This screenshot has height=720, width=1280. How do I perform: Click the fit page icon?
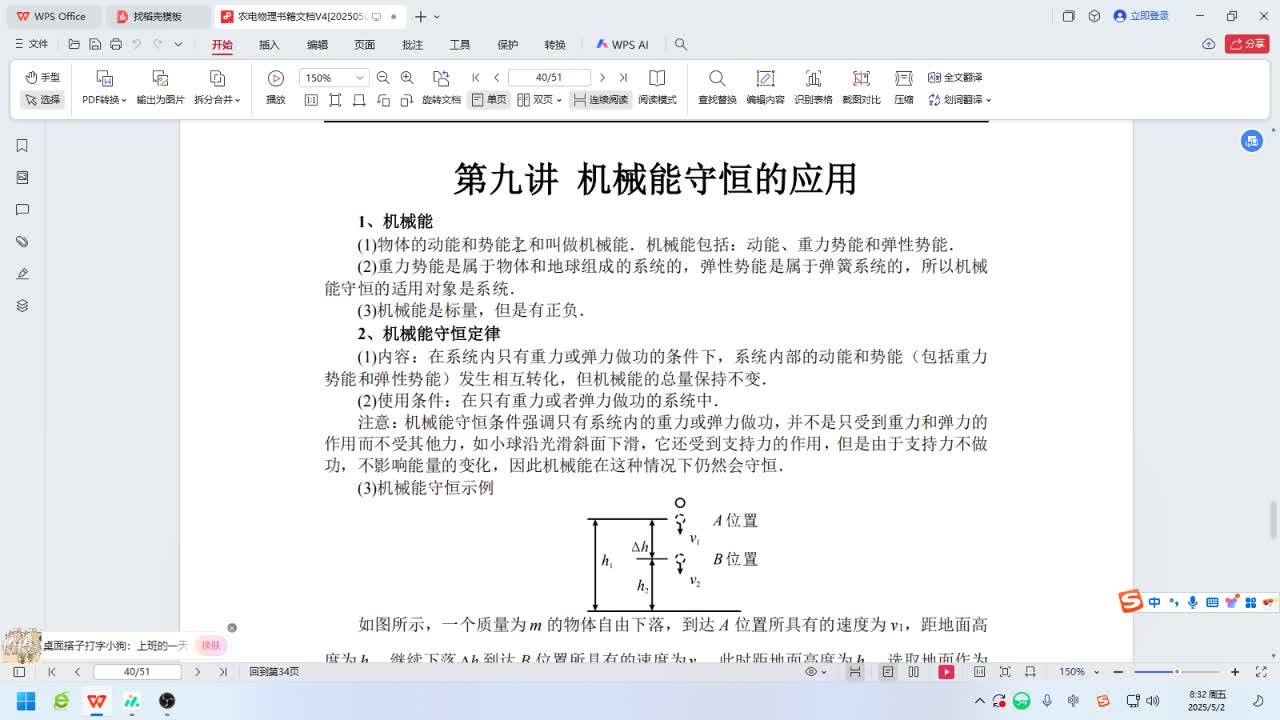click(x=335, y=100)
